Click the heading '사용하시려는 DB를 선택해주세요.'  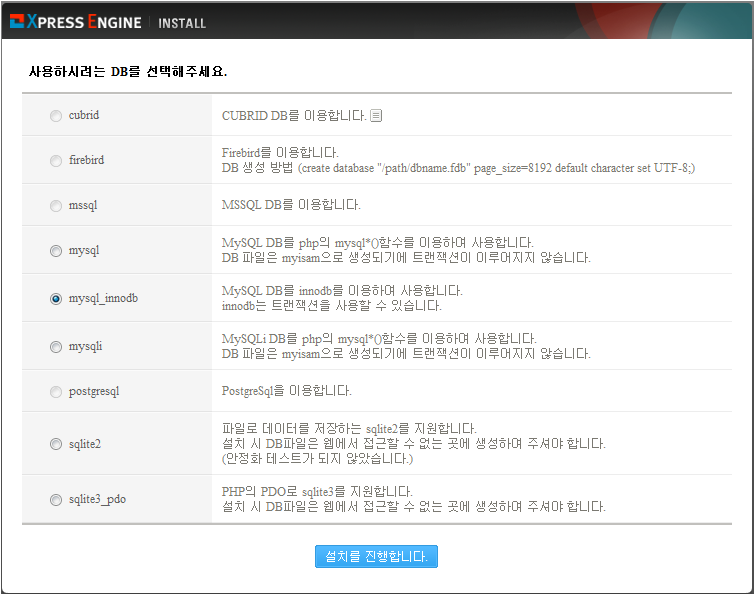pyautogui.click(x=128, y=72)
